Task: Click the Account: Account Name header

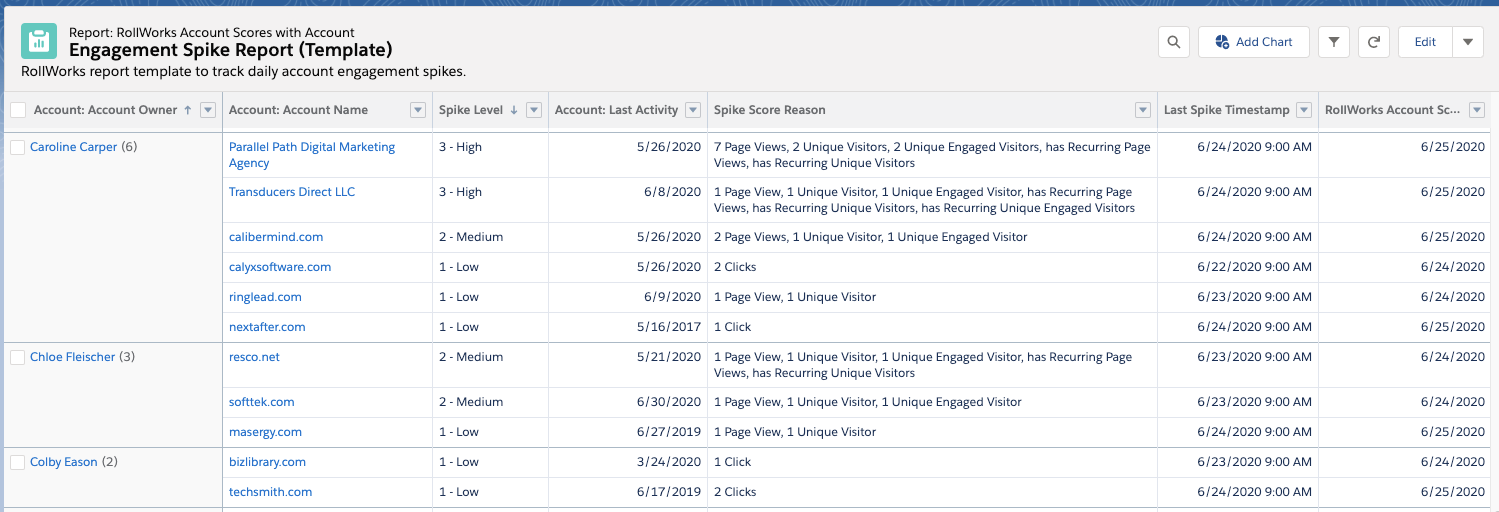Action: point(298,110)
